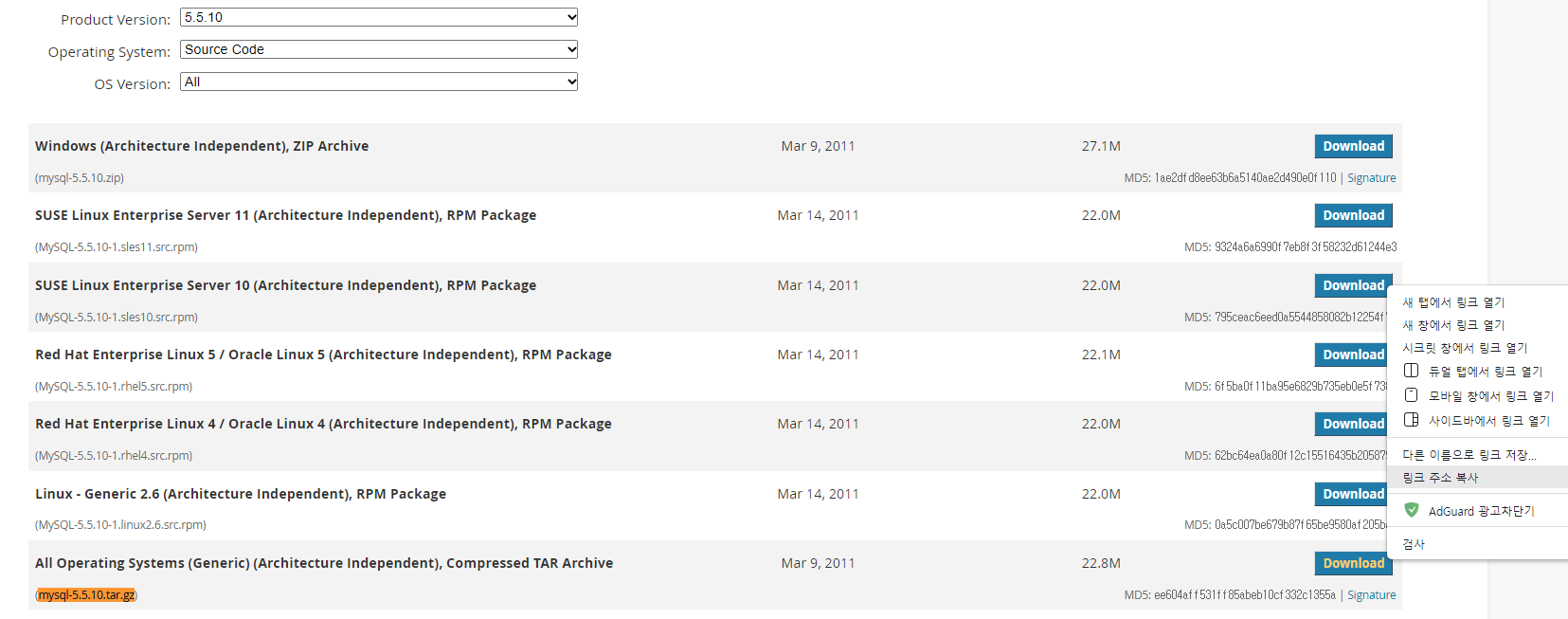
Task: Click the 22.1M size in the Red Hat 5 row
Action: click(1101, 355)
